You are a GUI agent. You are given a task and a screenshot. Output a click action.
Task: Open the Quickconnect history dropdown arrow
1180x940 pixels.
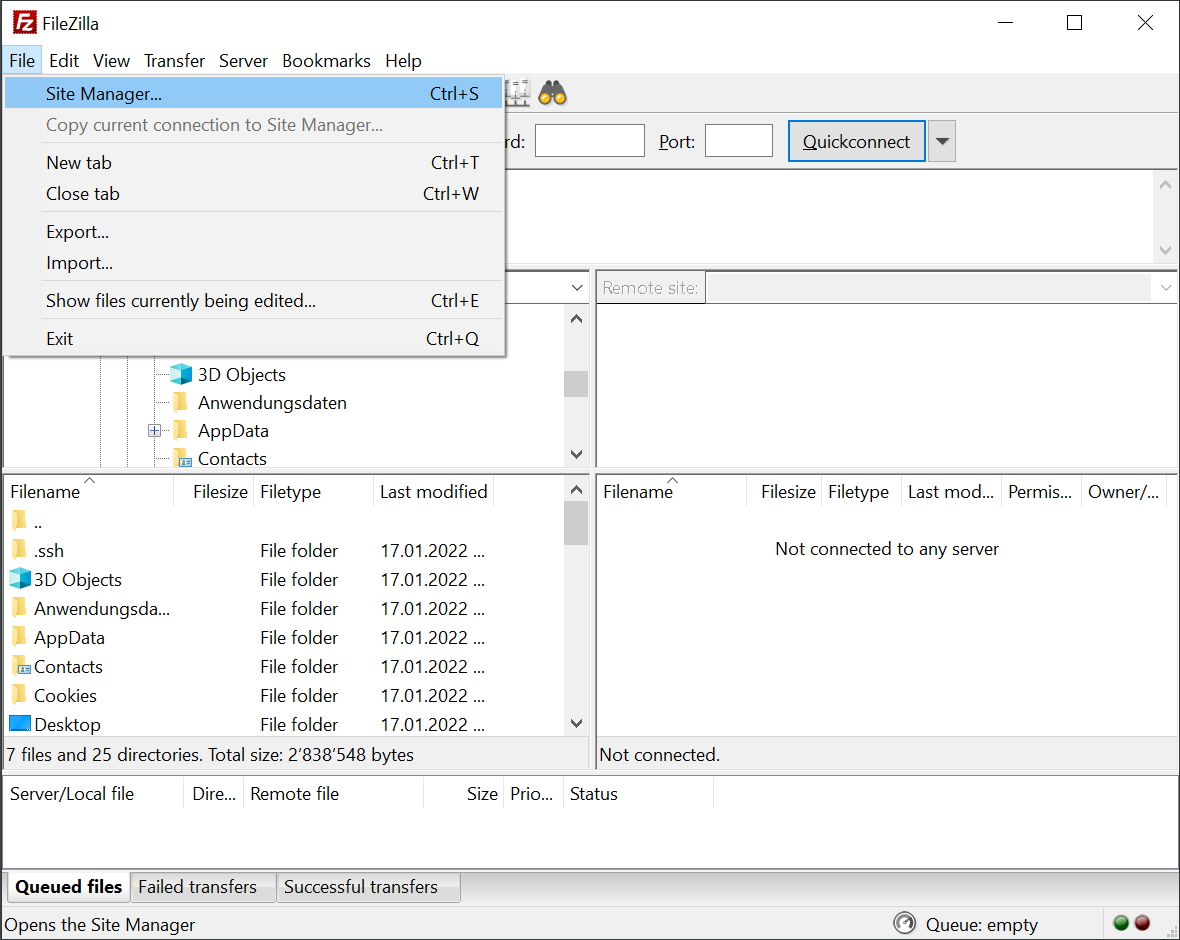[x=941, y=141]
